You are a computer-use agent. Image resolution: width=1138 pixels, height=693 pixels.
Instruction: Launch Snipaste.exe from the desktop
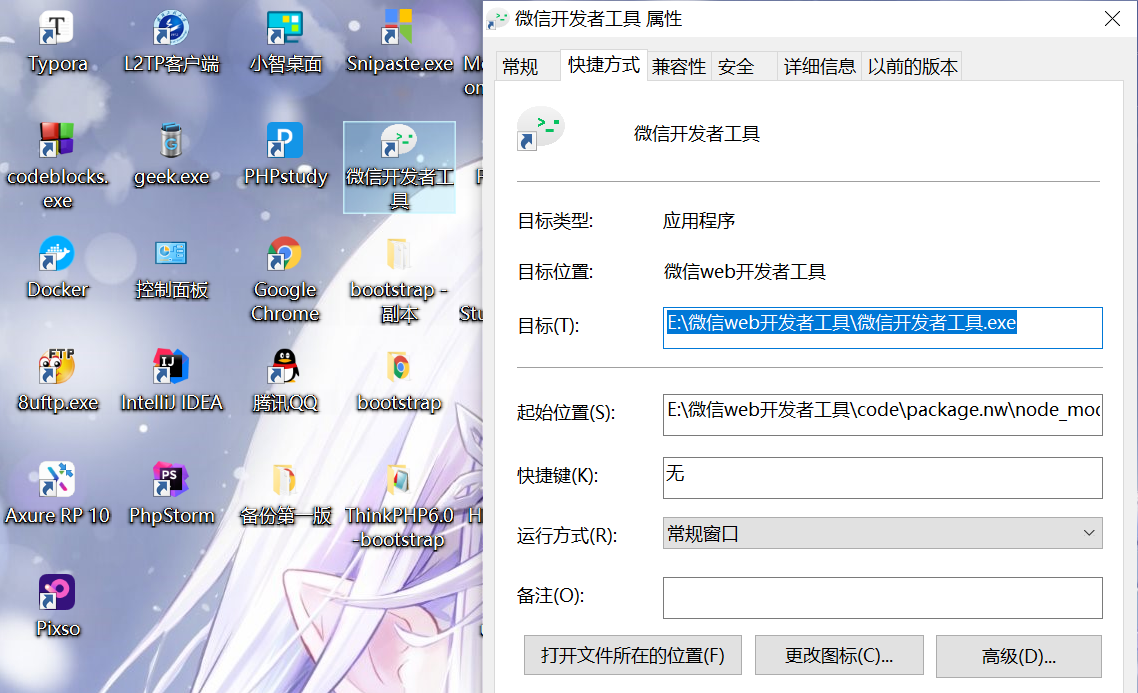399,33
